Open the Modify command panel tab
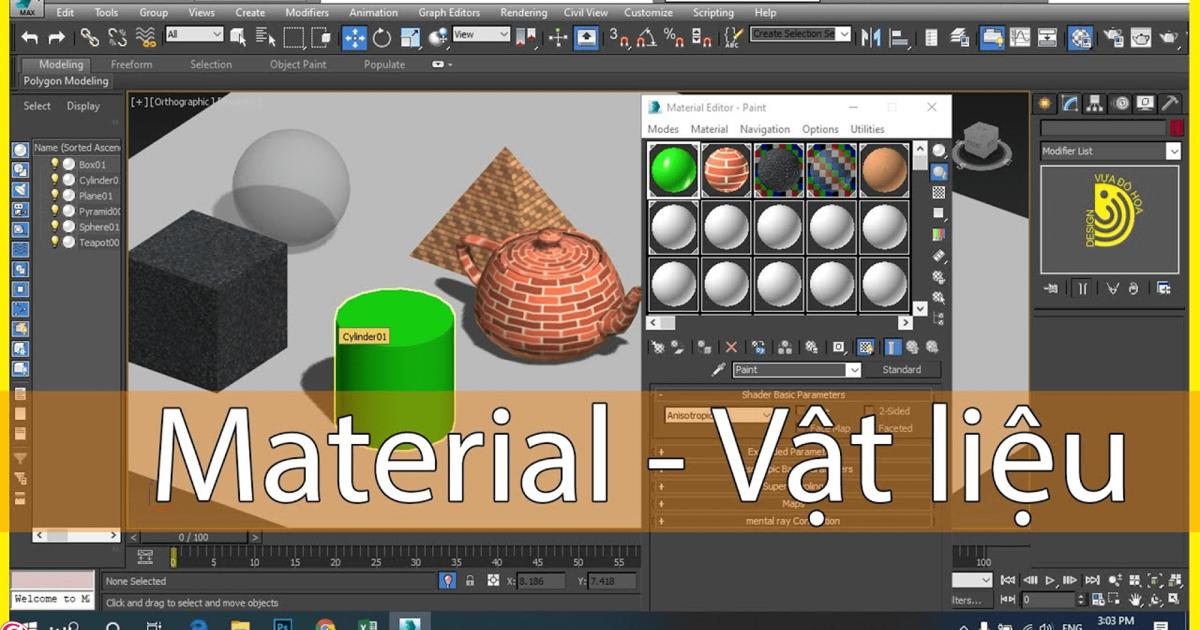Image resolution: width=1200 pixels, height=630 pixels. coord(1071,104)
